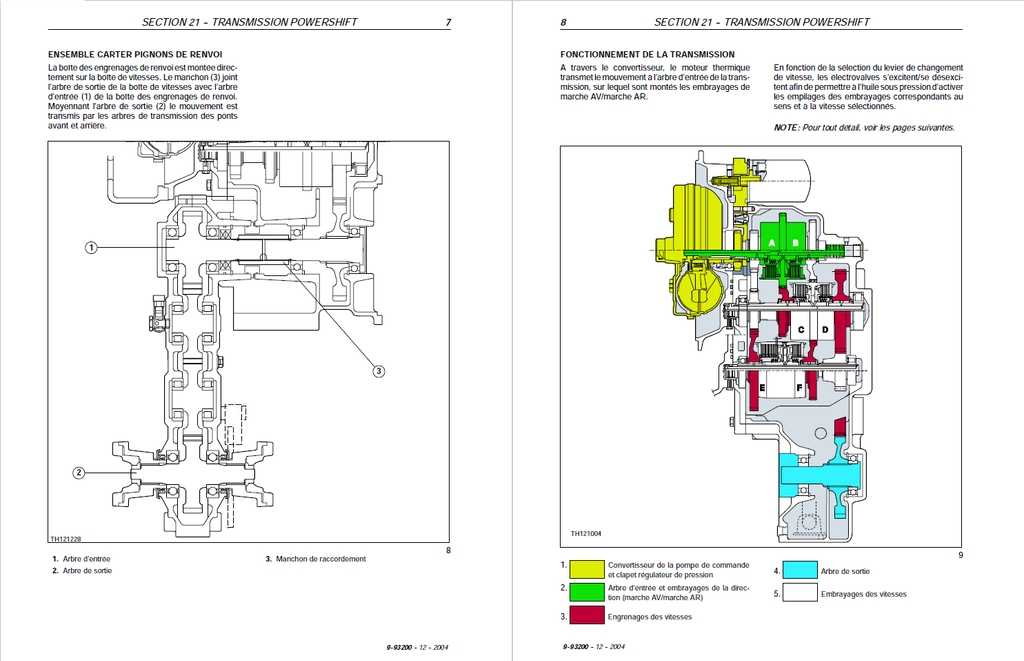This screenshot has height=661, width=1024.
Task: Click clutch label B in colored diagram
Action: [795, 243]
